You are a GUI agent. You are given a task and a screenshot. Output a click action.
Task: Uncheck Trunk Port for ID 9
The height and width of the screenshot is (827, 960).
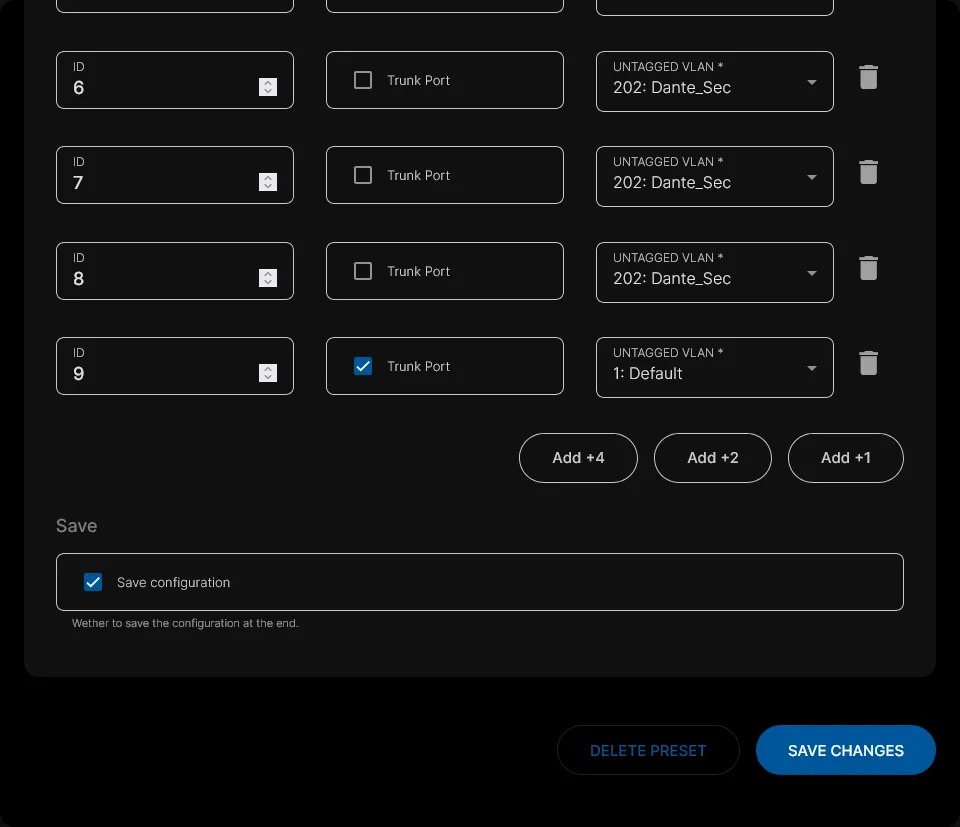point(363,366)
